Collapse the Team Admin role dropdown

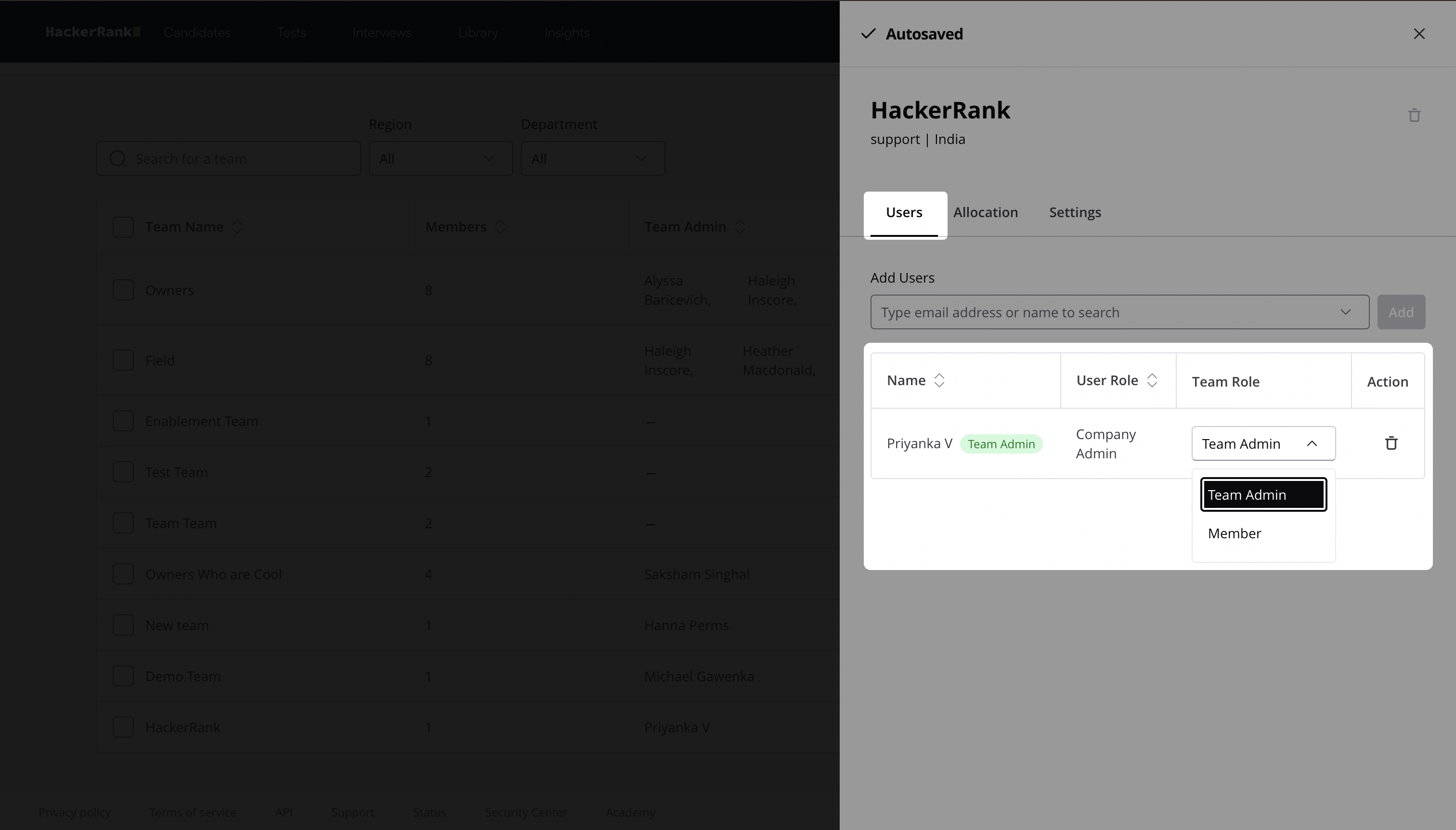click(1311, 443)
